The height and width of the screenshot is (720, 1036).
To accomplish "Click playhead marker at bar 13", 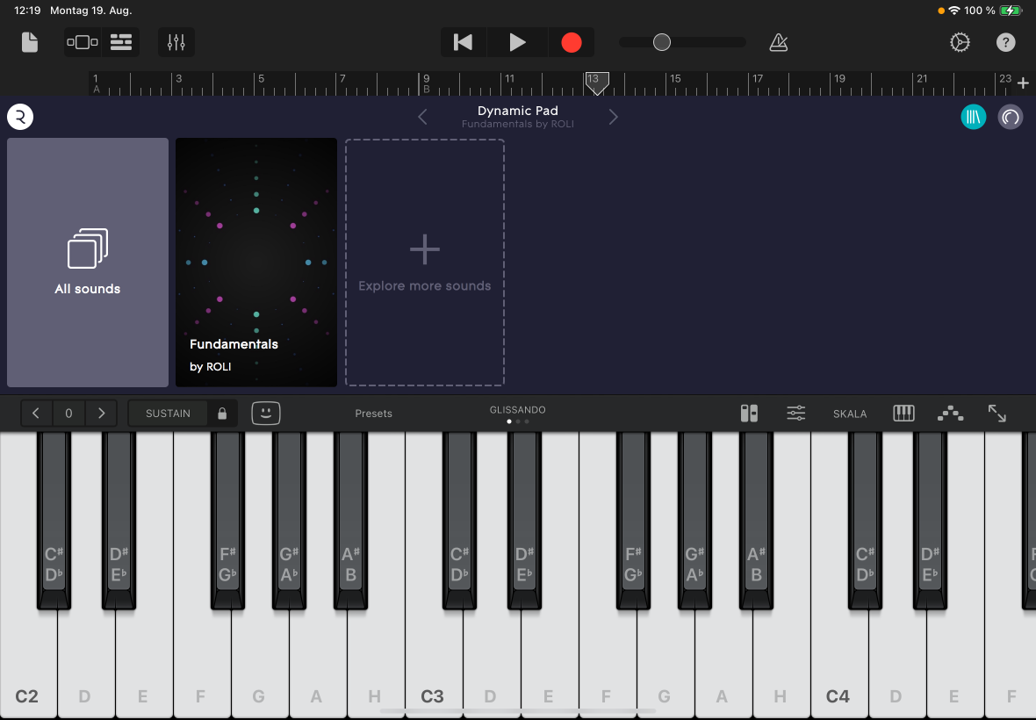I will pyautogui.click(x=597, y=83).
